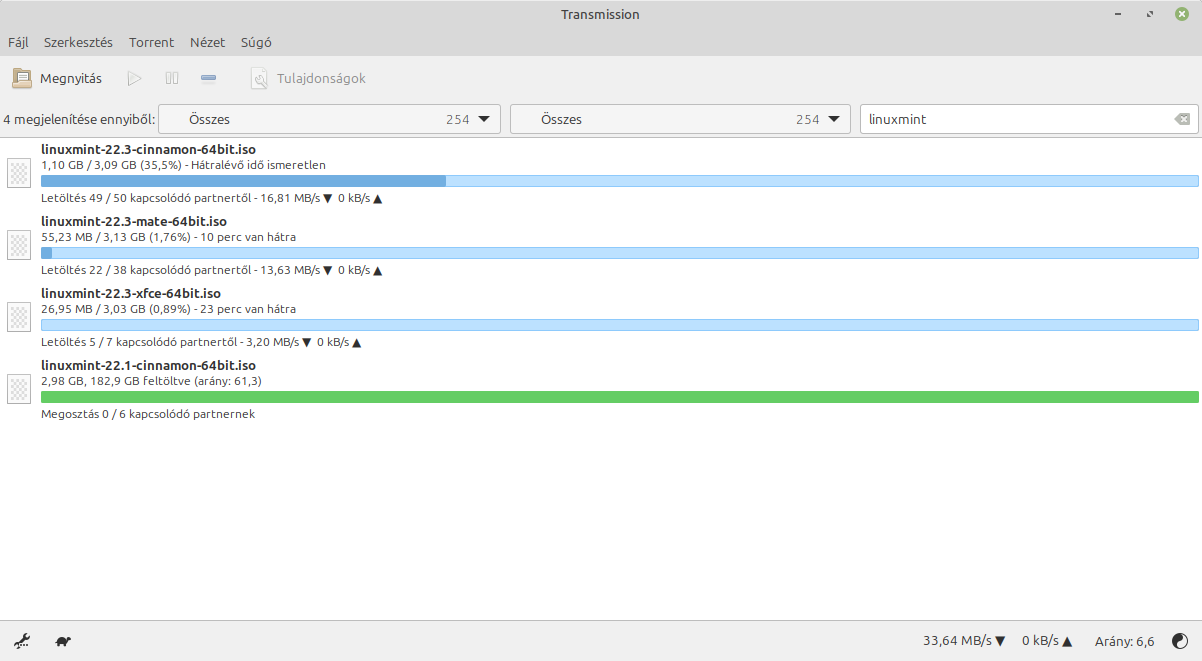Clear the linuxmint search text
The width and height of the screenshot is (1202, 661).
(1182, 119)
